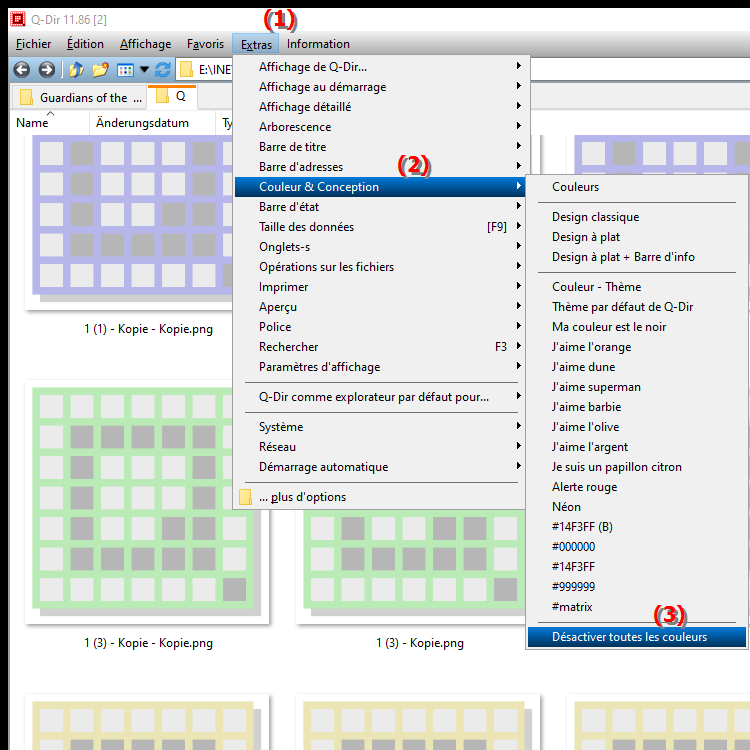Click the new folder icon in toolbar
The height and width of the screenshot is (750, 750).
(x=100, y=70)
